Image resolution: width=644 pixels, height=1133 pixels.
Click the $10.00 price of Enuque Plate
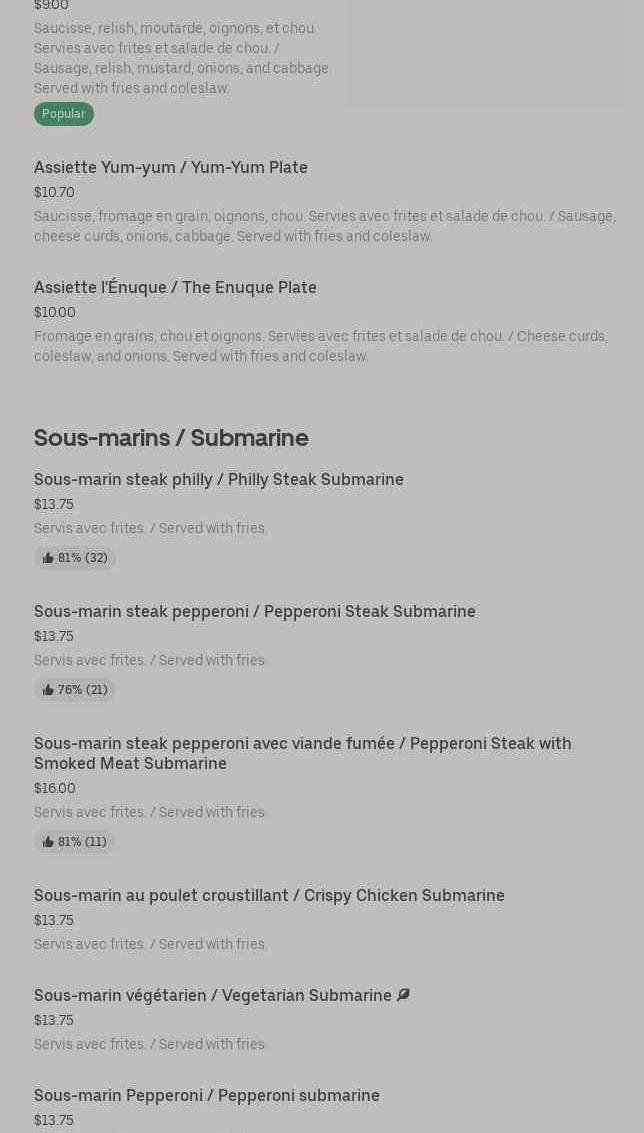55,312
